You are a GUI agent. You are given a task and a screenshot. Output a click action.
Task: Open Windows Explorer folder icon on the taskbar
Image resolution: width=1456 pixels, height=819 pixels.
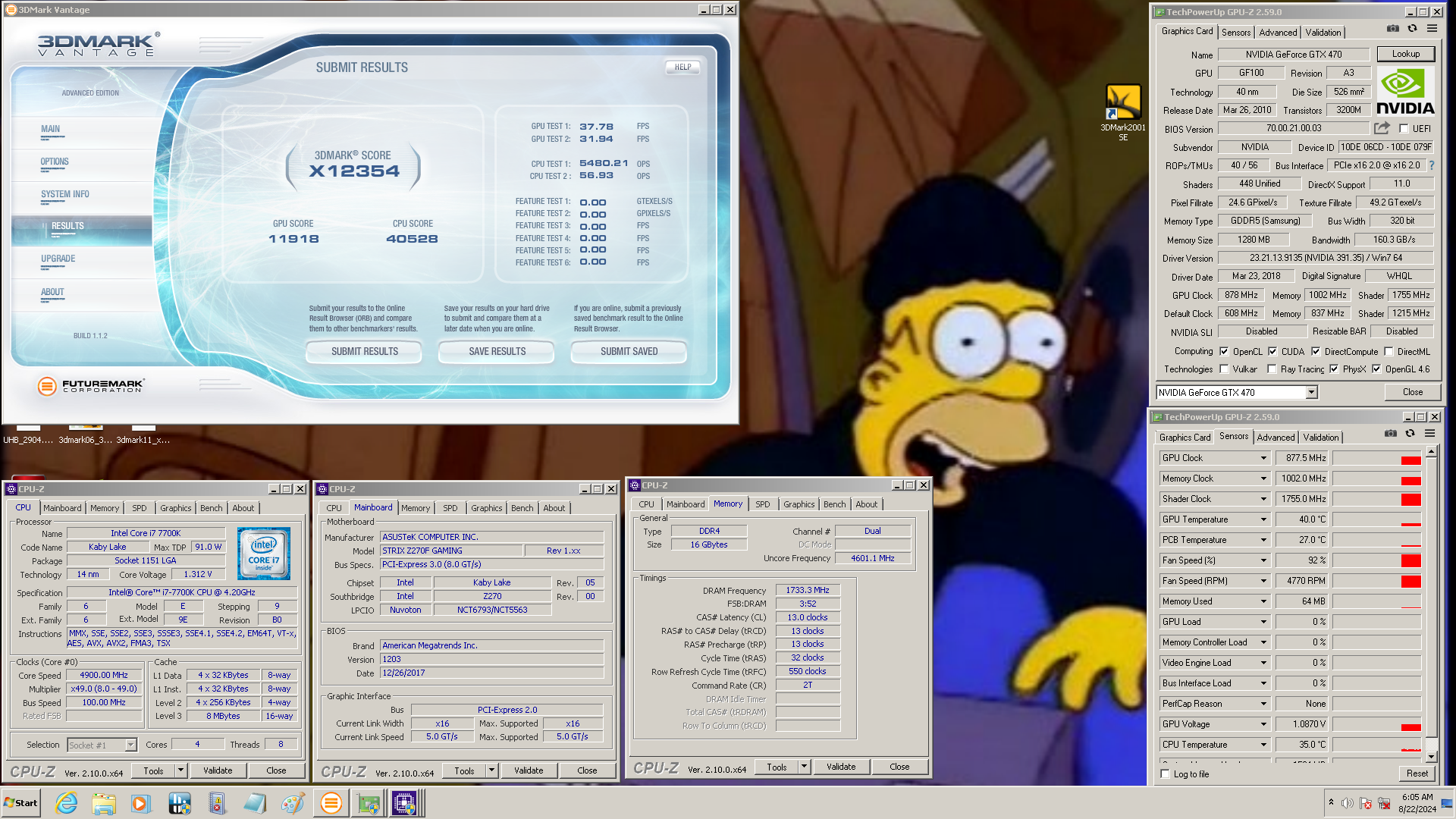click(x=104, y=803)
